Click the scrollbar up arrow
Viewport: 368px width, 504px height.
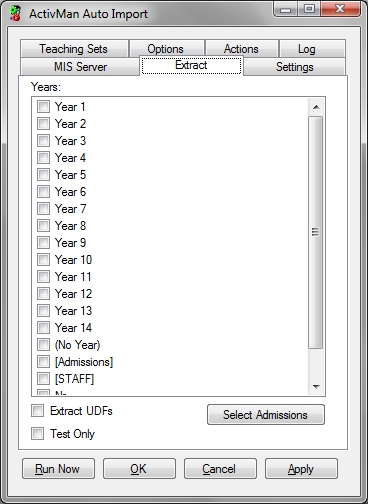[316, 107]
